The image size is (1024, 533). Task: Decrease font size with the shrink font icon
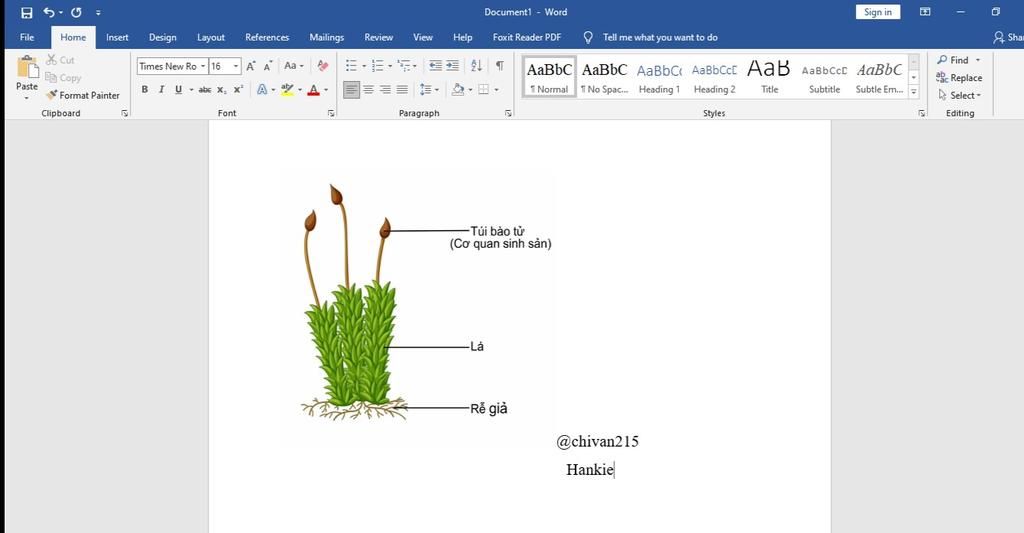click(x=268, y=66)
